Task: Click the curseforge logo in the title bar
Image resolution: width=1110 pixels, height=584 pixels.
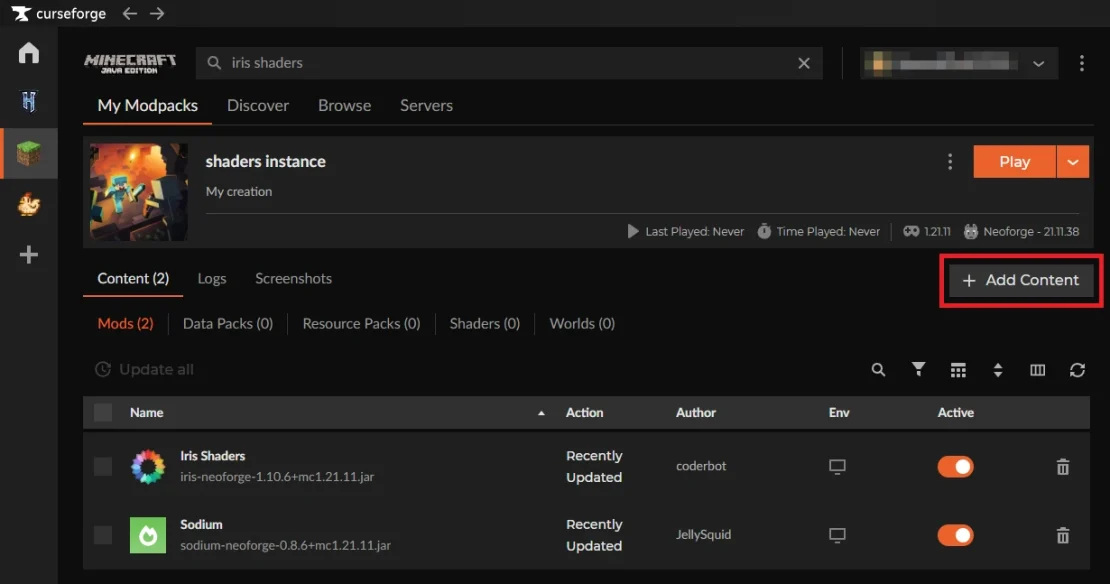Action: coord(59,13)
